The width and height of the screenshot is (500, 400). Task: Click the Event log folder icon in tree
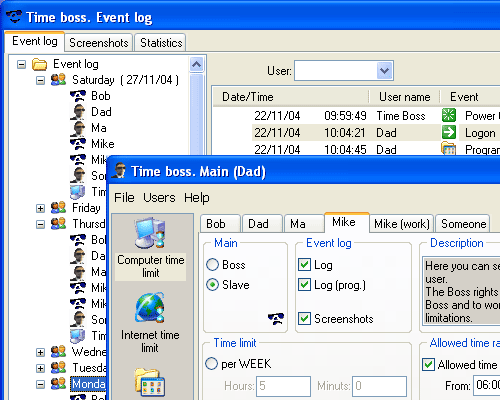click(x=39, y=64)
